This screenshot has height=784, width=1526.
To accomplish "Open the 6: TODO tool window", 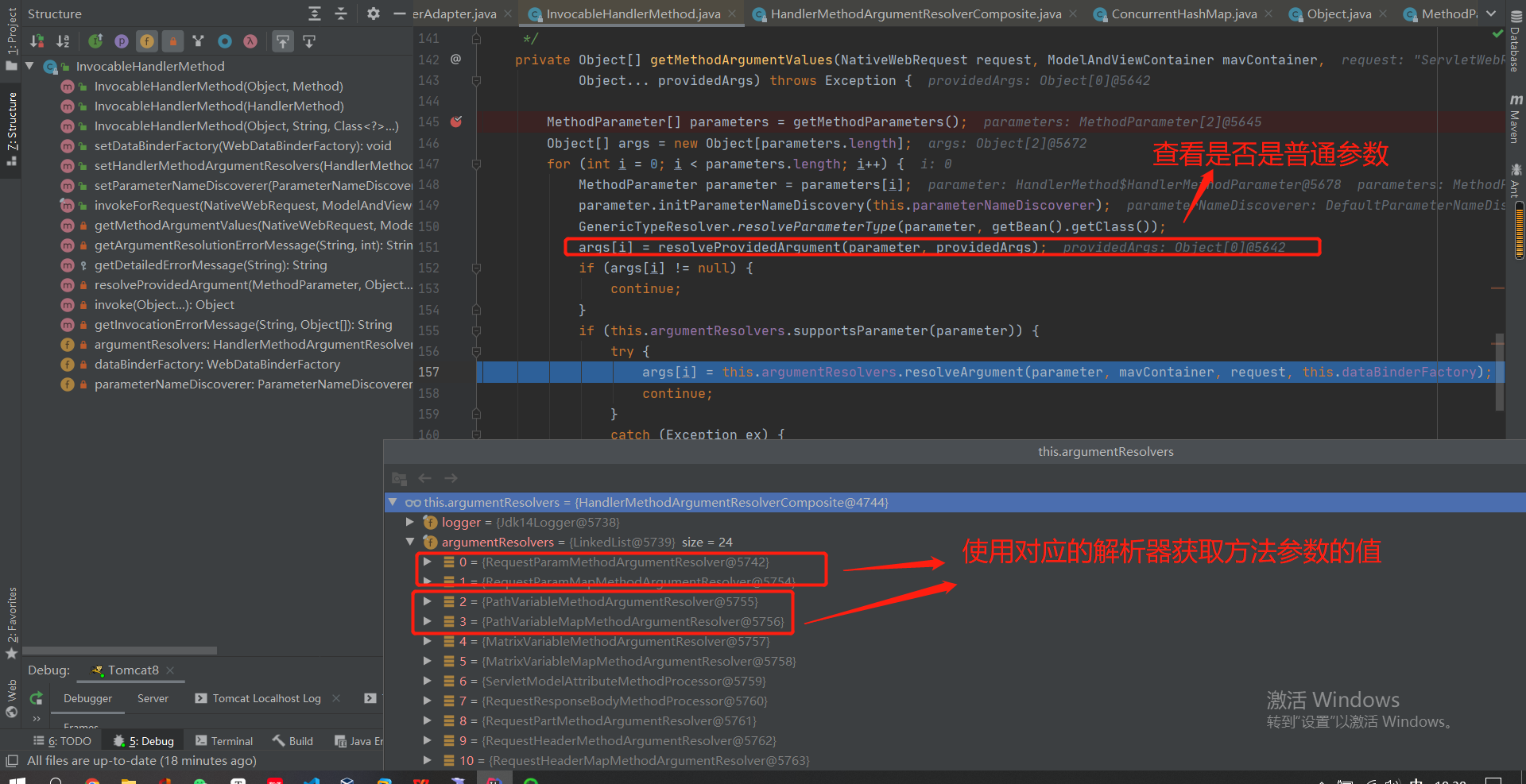I will point(62,740).
